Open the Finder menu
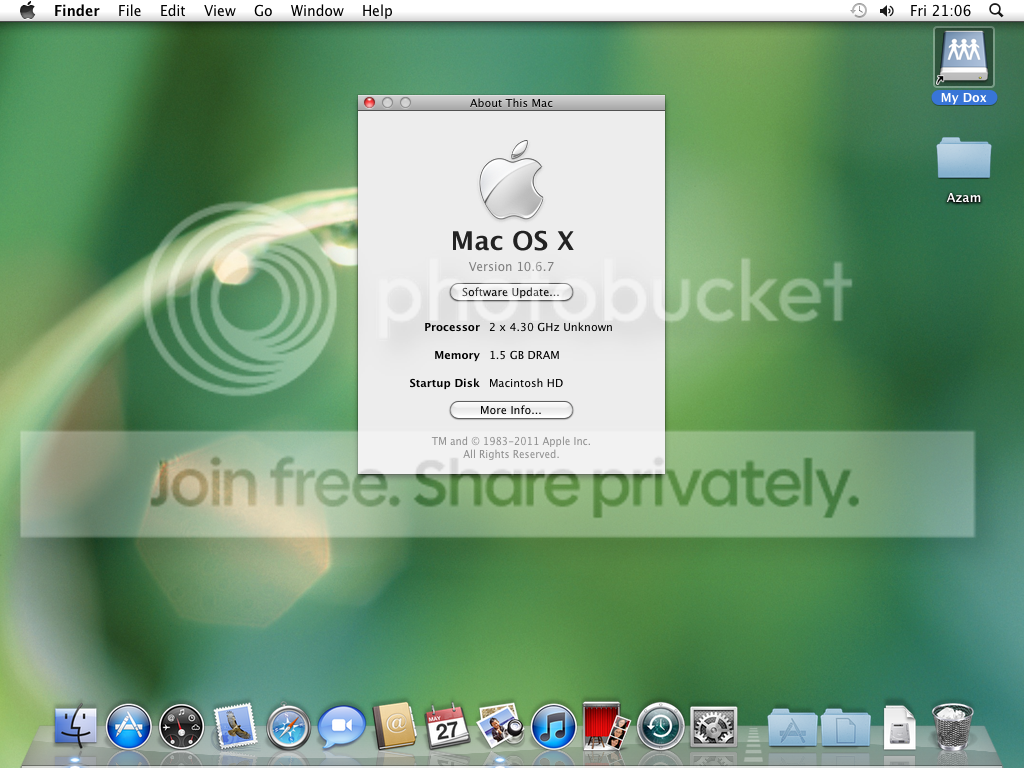The image size is (1024, 768). click(x=76, y=10)
